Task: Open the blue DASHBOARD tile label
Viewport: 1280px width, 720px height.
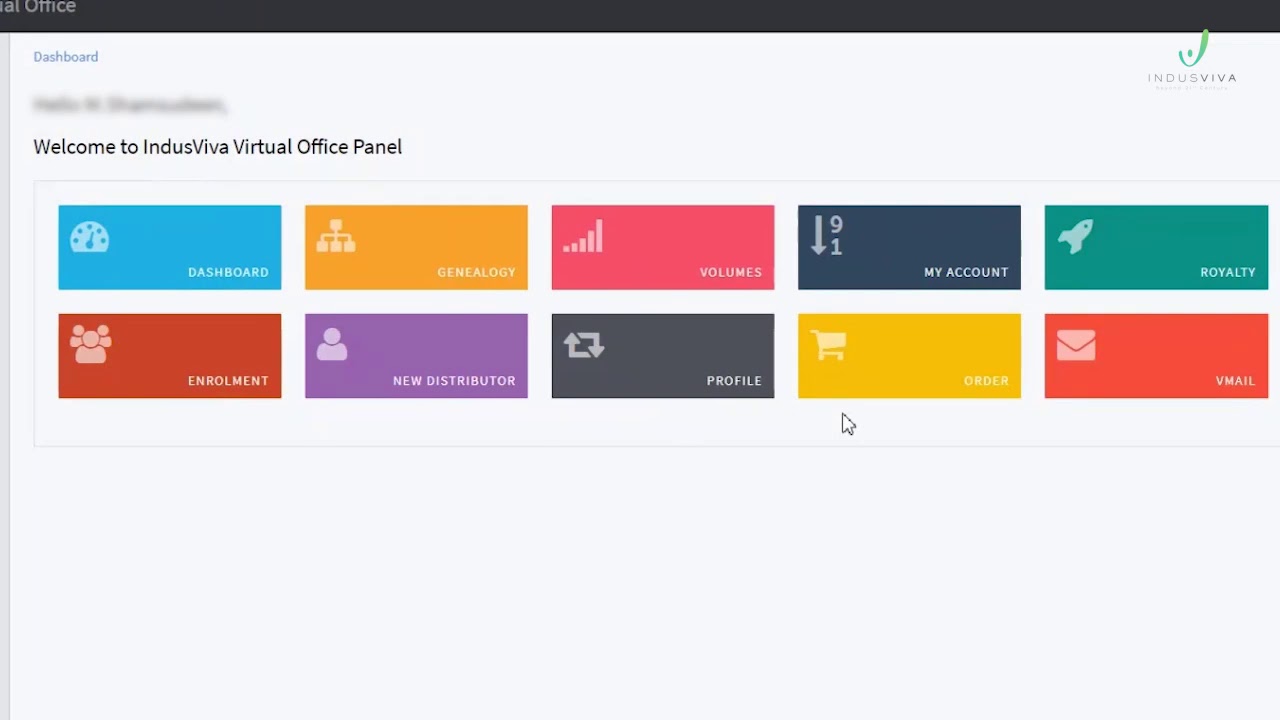Action: 228,272
